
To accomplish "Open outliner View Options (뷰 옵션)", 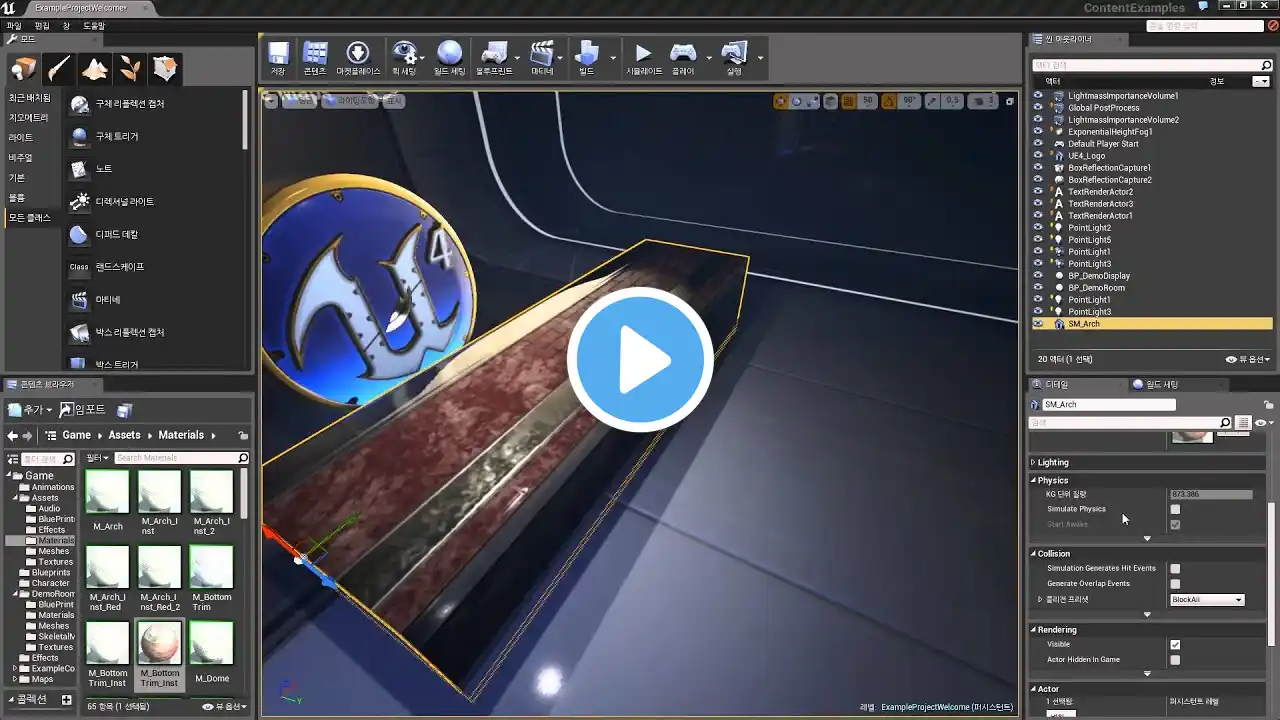I will pyautogui.click(x=1249, y=359).
